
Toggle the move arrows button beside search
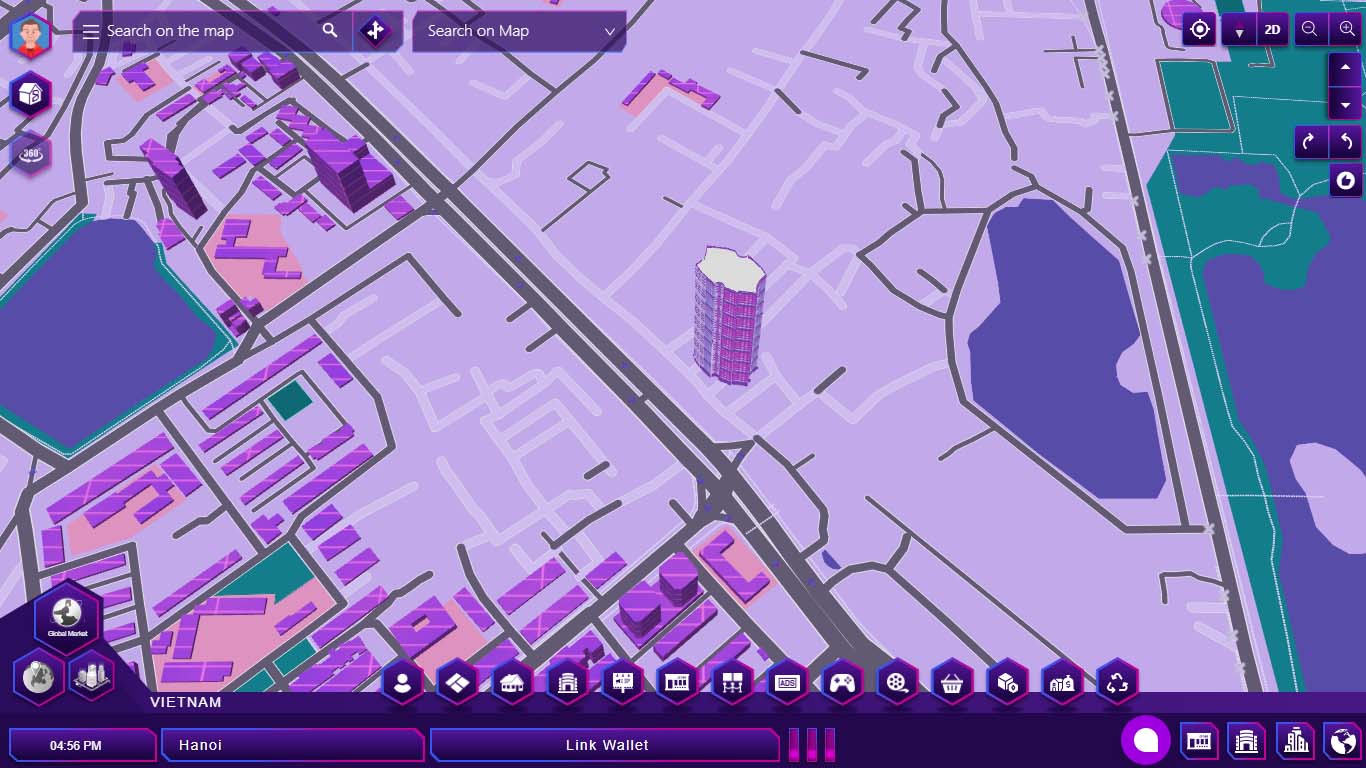click(375, 31)
